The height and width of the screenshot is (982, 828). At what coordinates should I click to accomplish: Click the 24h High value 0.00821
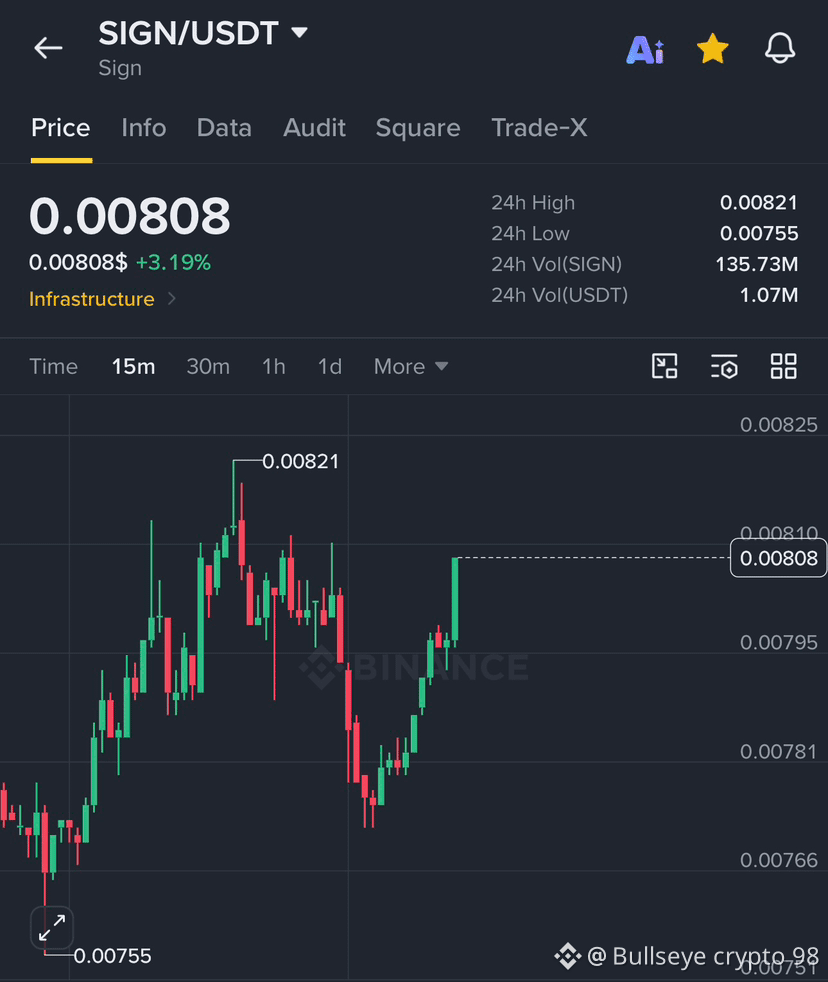759,203
